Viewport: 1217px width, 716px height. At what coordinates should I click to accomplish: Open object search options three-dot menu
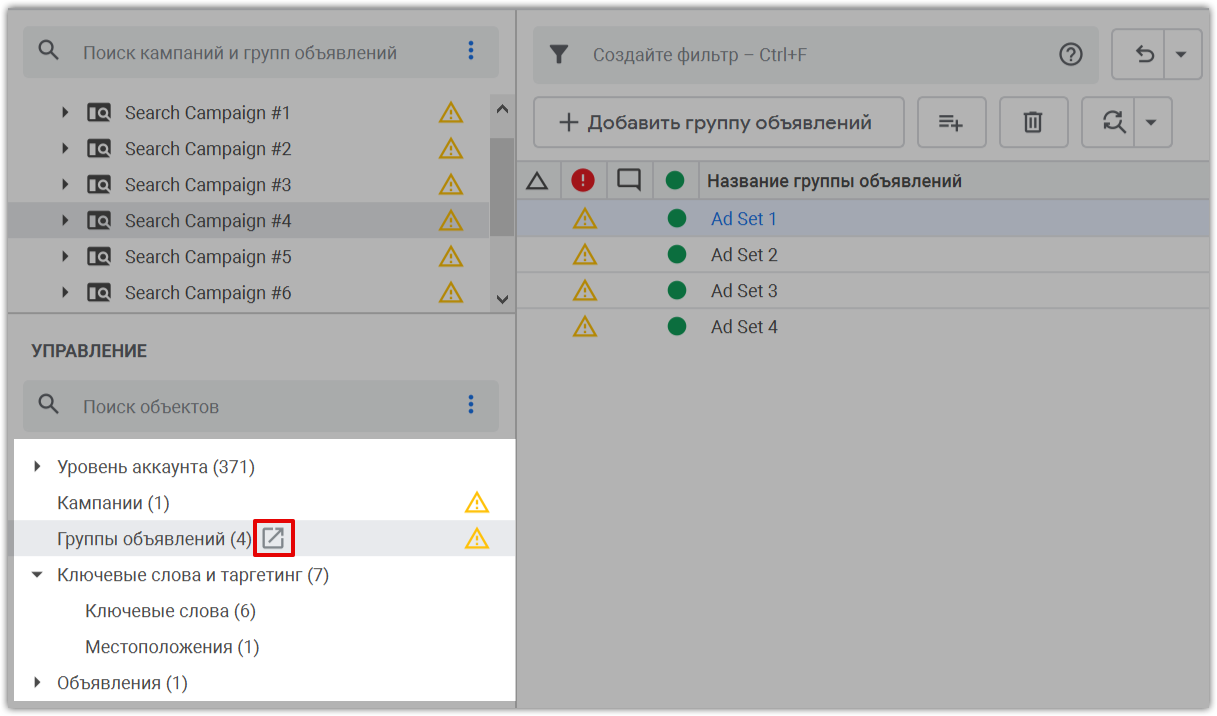coord(471,405)
